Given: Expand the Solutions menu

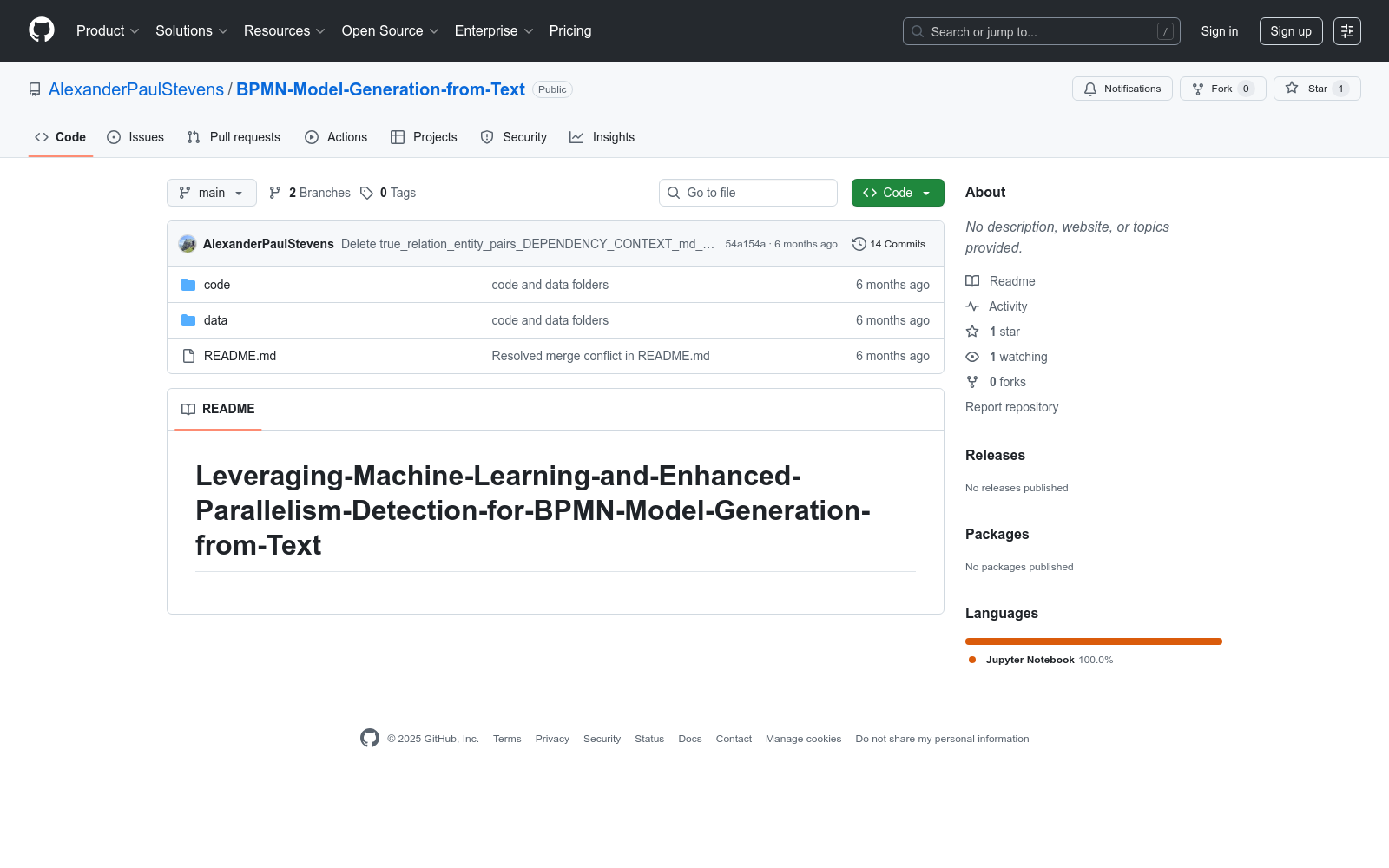Looking at the screenshot, I should pos(191,31).
